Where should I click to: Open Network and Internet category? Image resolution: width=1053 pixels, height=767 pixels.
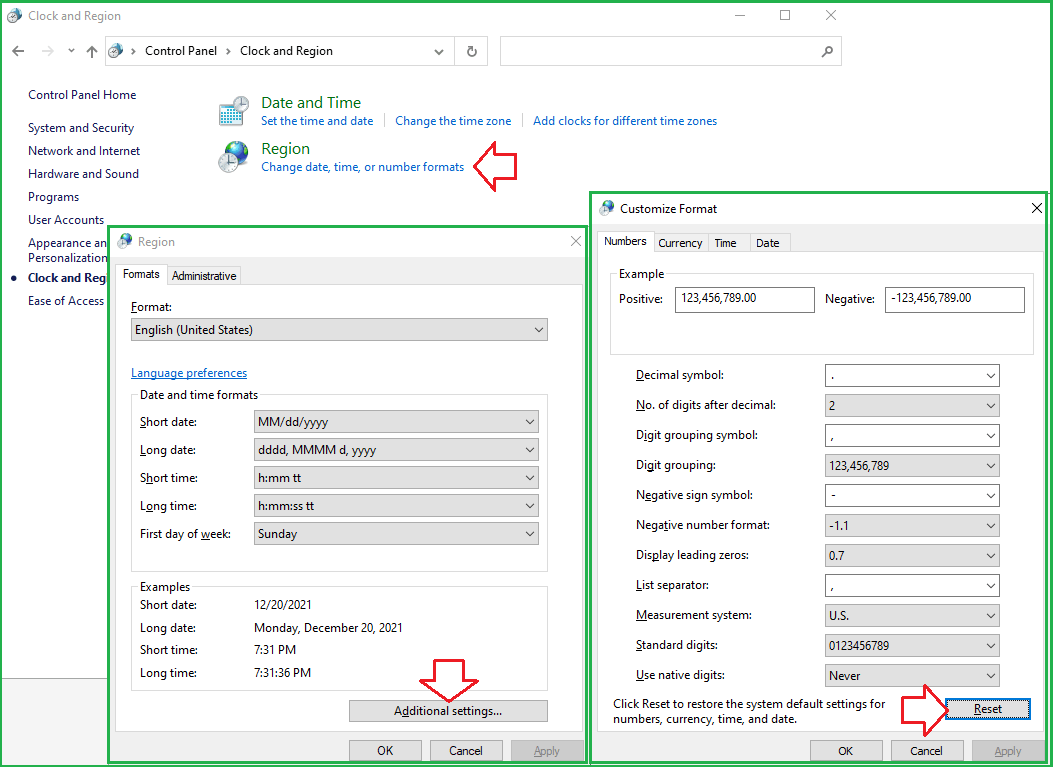tap(84, 150)
